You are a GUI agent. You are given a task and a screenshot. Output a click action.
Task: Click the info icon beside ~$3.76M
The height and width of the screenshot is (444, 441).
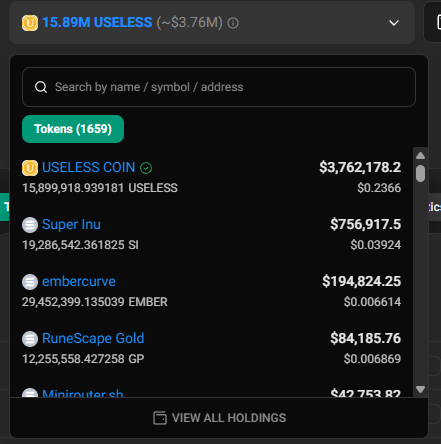(233, 23)
